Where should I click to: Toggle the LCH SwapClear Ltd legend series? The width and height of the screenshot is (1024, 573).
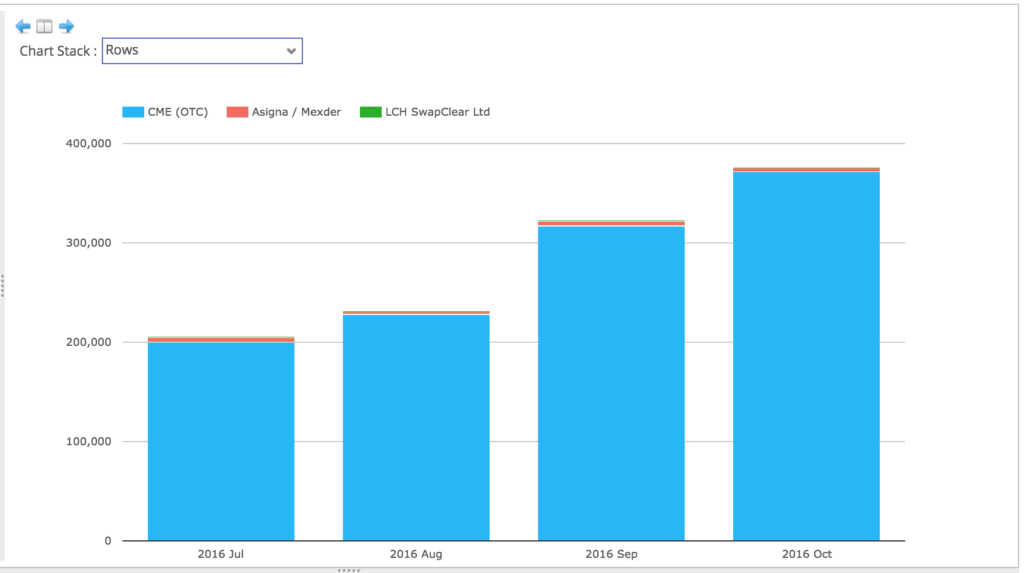point(424,112)
